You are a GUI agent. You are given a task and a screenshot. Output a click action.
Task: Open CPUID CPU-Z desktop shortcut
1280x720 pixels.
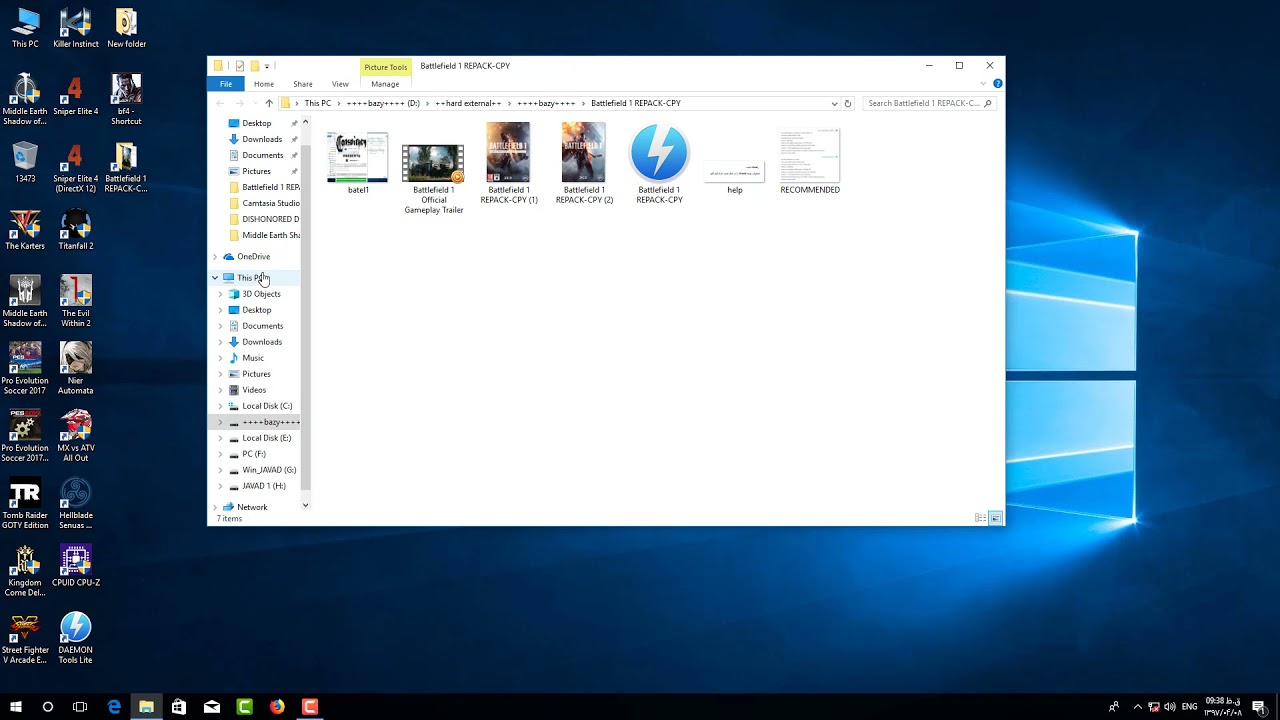(75, 566)
